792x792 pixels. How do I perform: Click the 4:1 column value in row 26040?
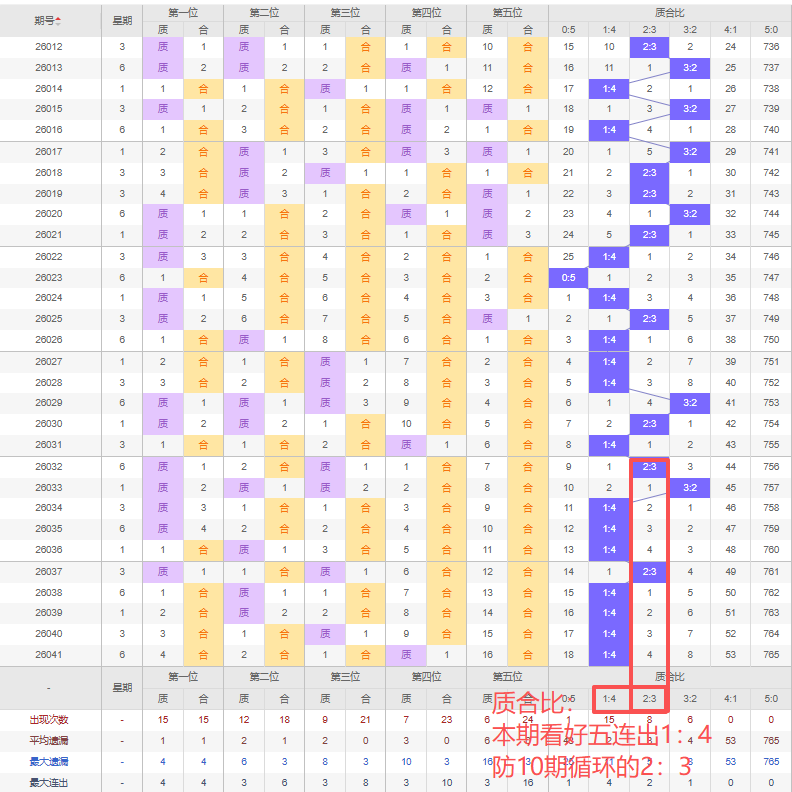coord(730,634)
